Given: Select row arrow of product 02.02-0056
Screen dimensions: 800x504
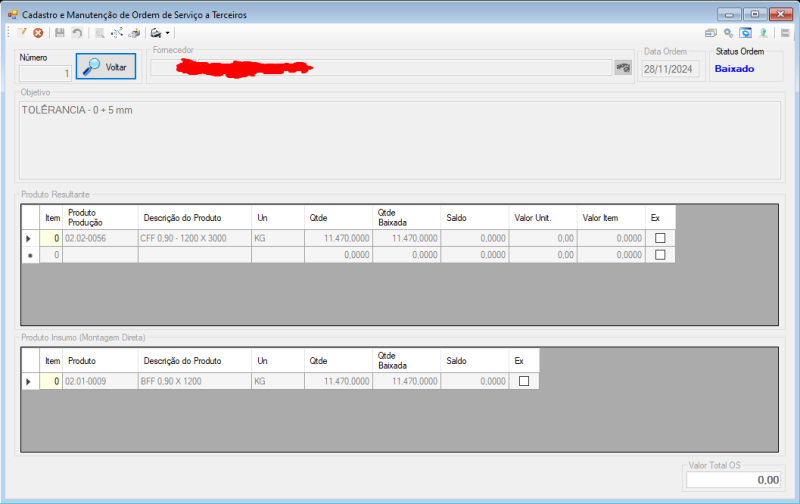Looking at the screenshot, I should (30, 238).
